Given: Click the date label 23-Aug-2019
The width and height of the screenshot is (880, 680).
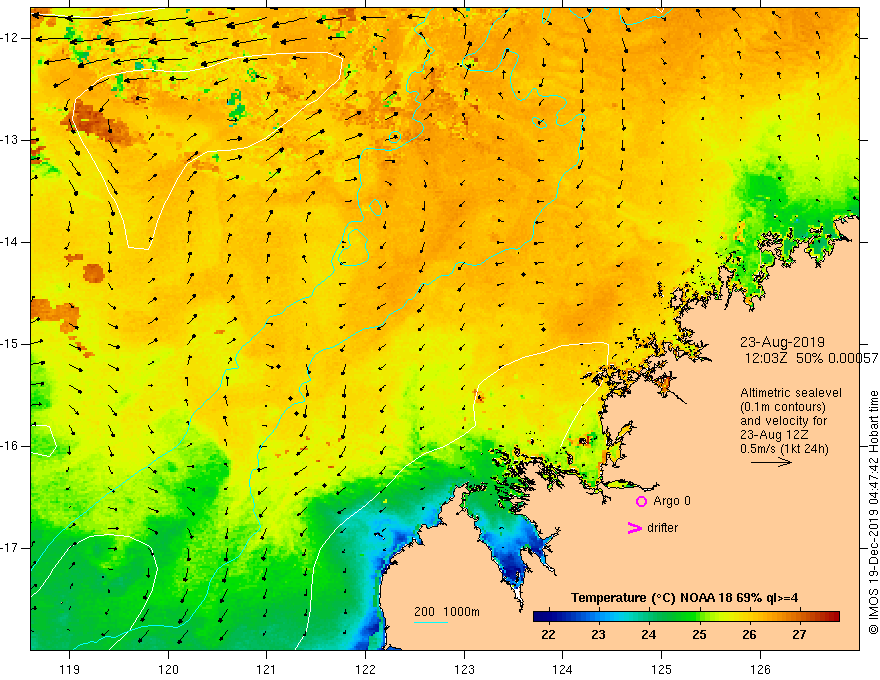Looking at the screenshot, I should click(x=782, y=342).
